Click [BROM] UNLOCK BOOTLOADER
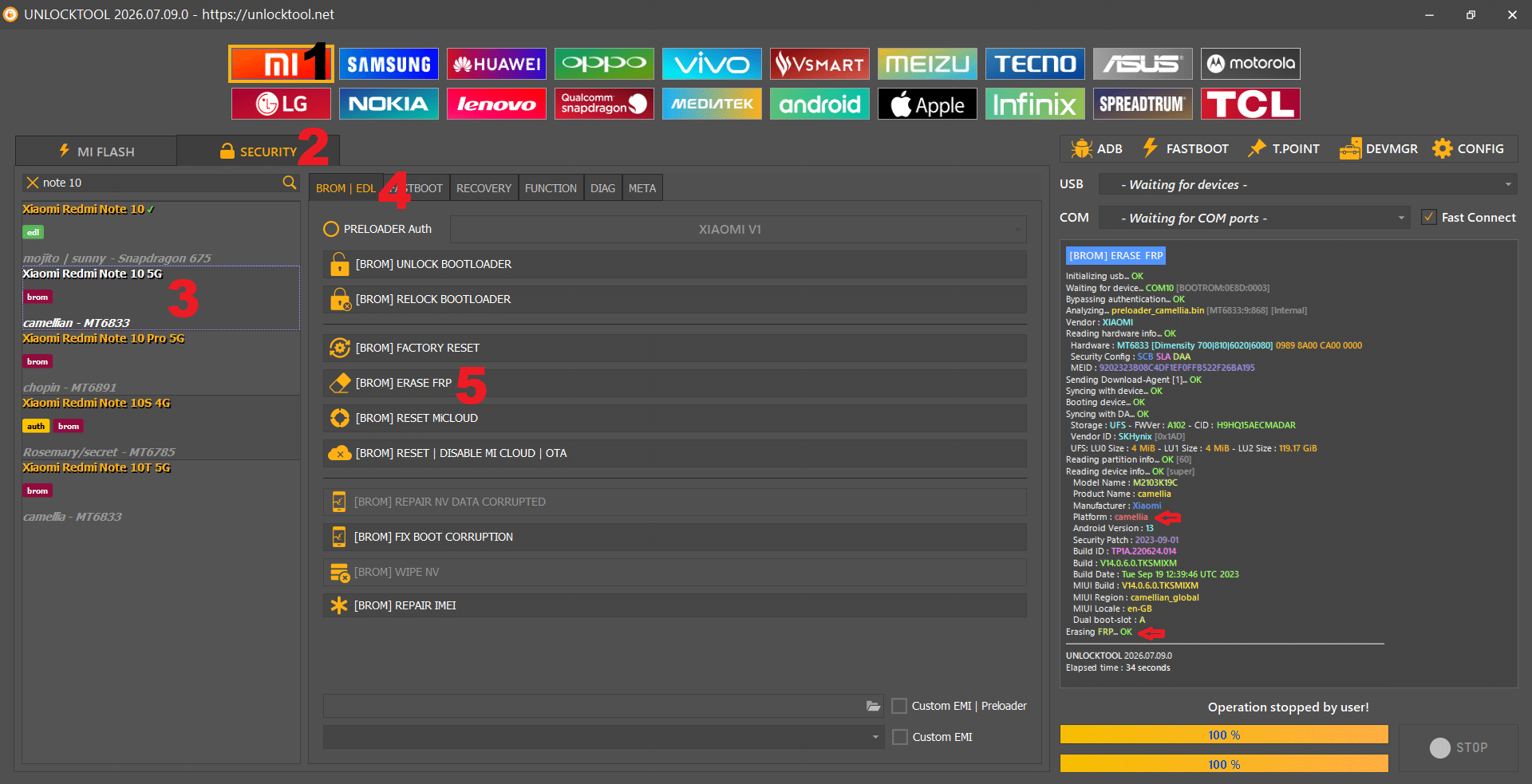The image size is (1532, 784). pyautogui.click(x=674, y=264)
